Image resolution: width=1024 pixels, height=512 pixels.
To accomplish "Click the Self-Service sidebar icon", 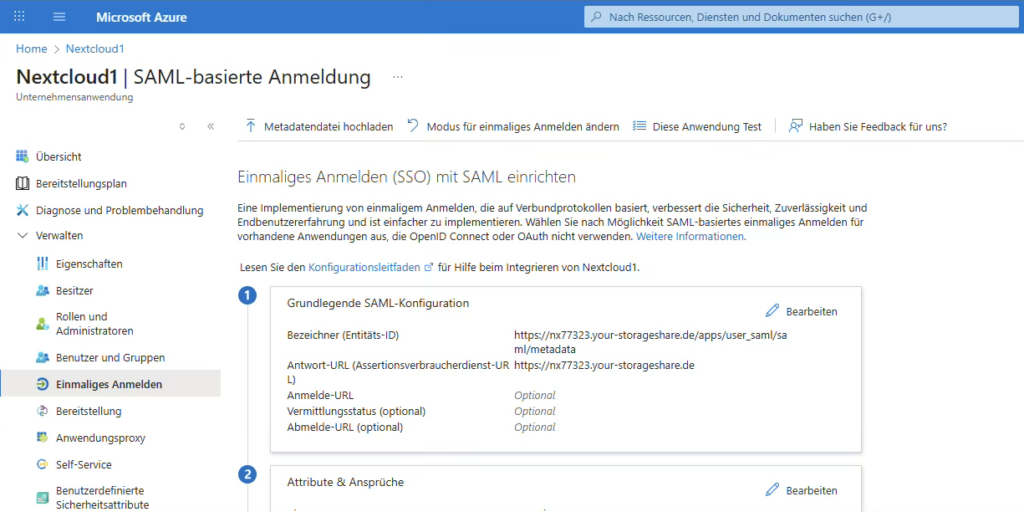I will coord(42,465).
